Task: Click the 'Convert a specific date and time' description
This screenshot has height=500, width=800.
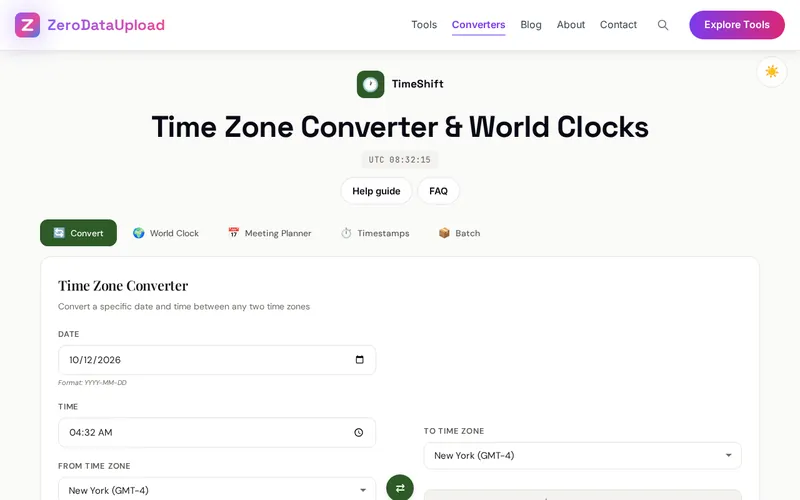Action: (x=184, y=307)
